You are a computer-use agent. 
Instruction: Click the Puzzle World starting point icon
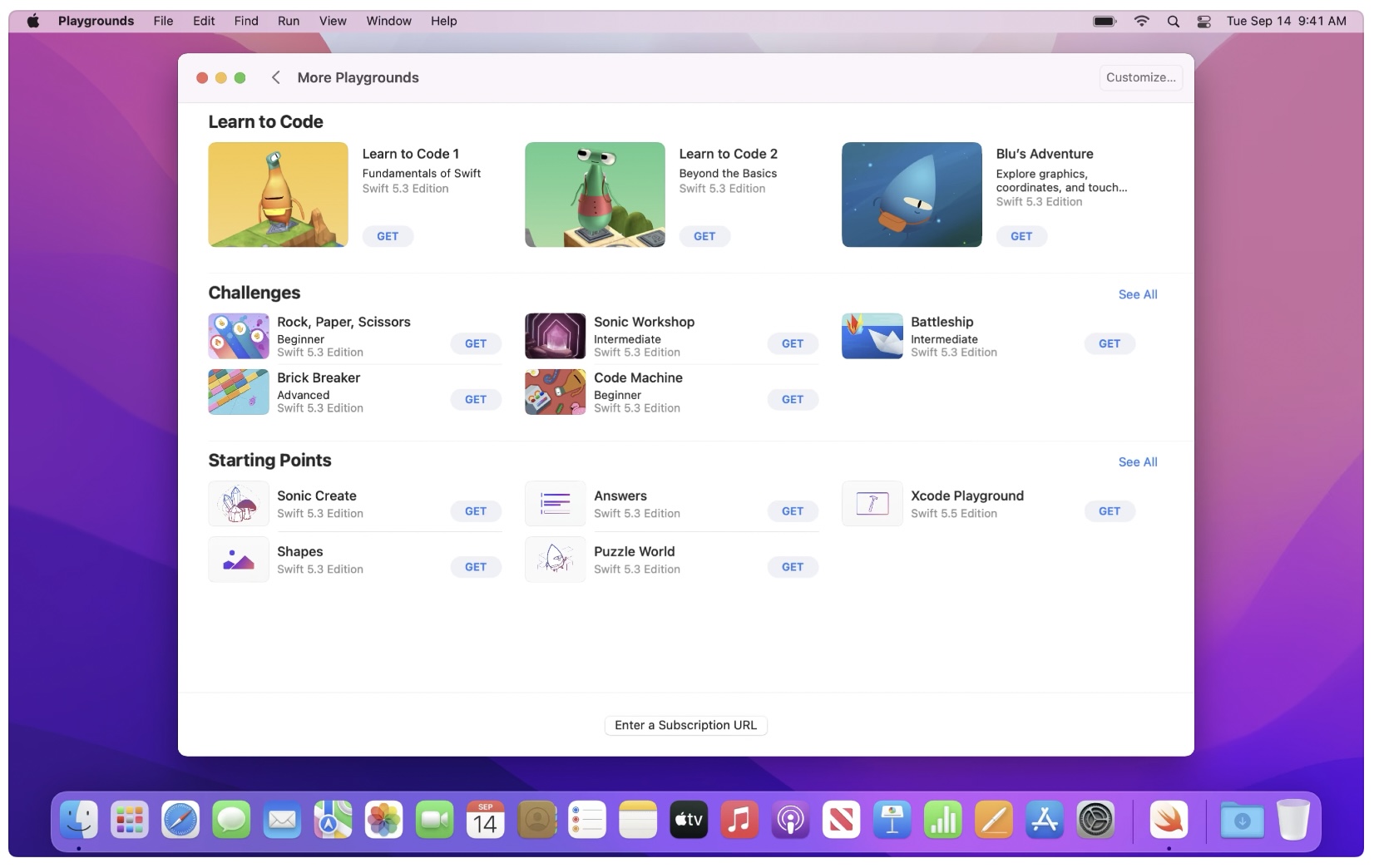pyautogui.click(x=556, y=559)
